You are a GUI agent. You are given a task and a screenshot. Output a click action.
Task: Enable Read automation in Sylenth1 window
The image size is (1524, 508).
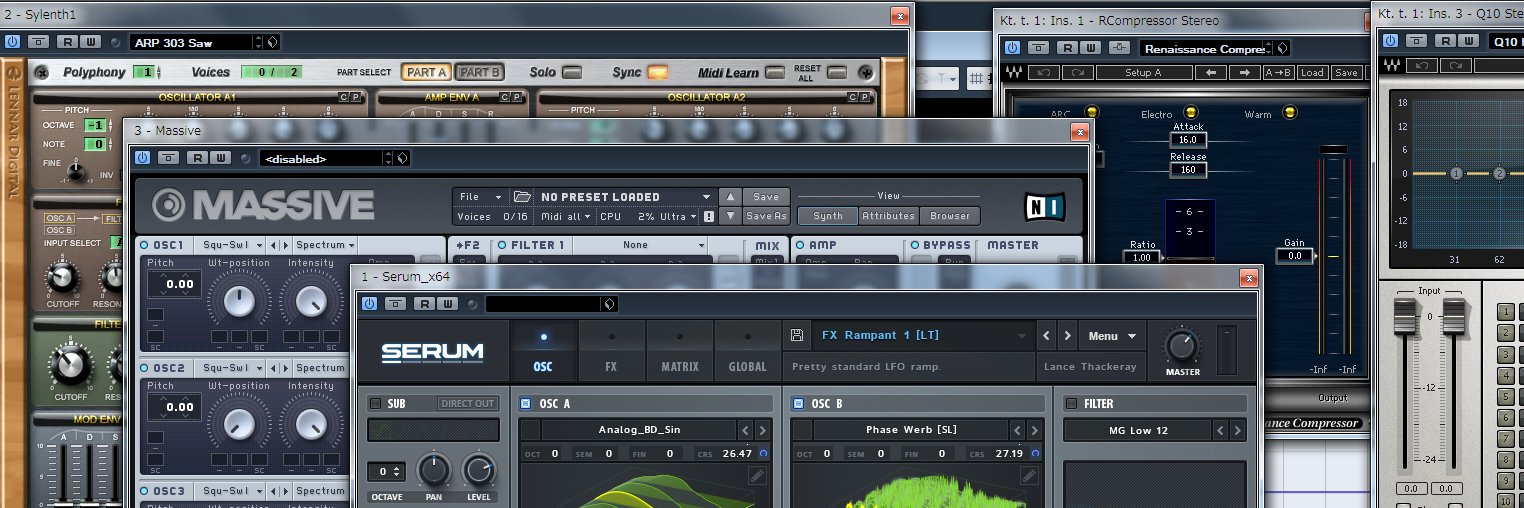(x=66, y=42)
